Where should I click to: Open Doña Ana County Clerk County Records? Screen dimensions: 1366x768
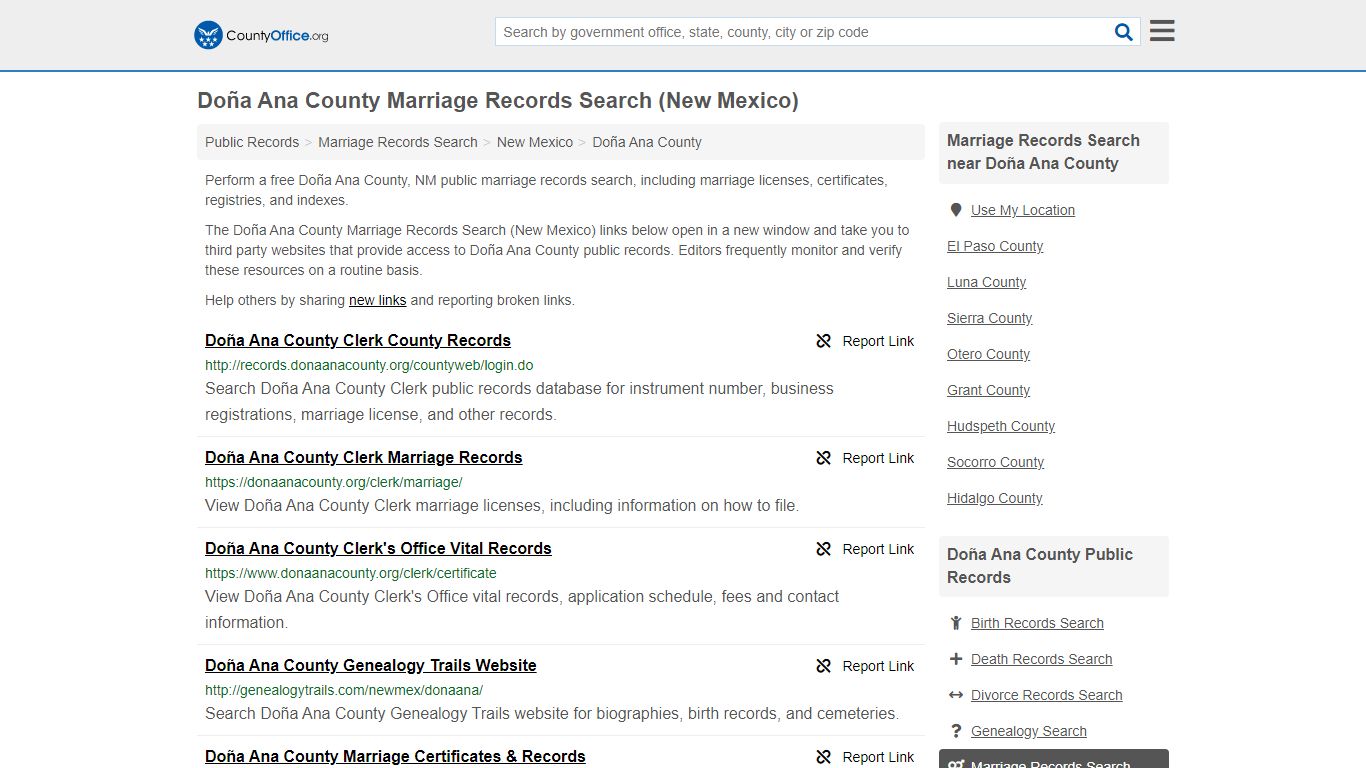(358, 340)
